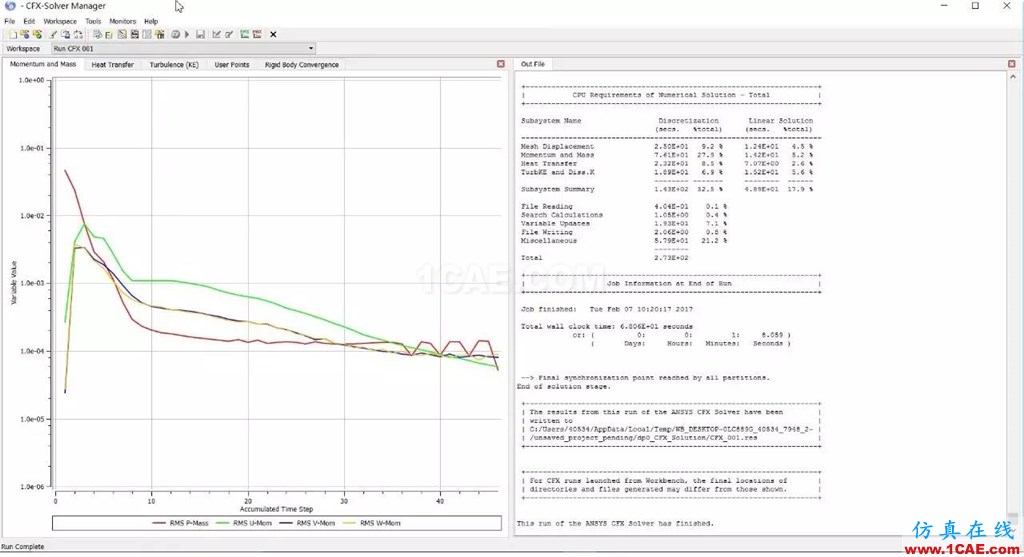Image resolution: width=1024 pixels, height=557 pixels.
Task: Open the Workspace menu
Action: click(x=60, y=21)
